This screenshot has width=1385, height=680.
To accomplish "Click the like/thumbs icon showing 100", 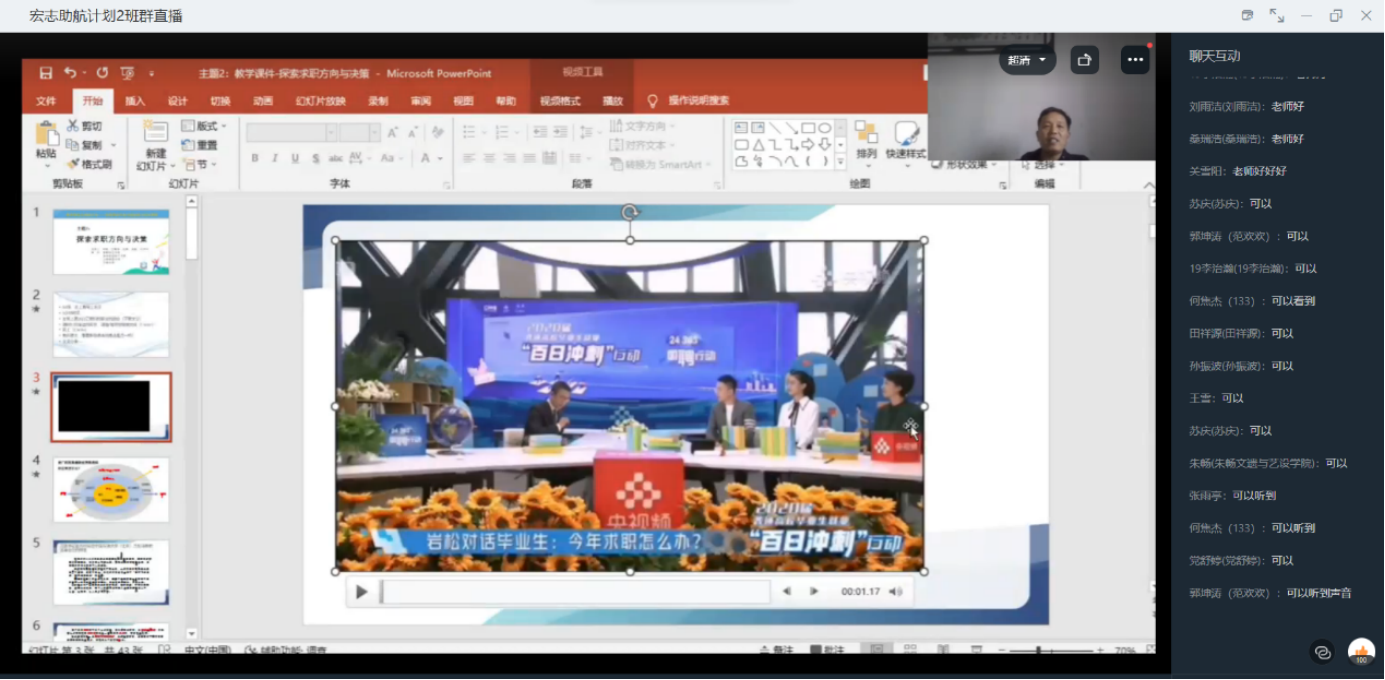I will (1361, 652).
